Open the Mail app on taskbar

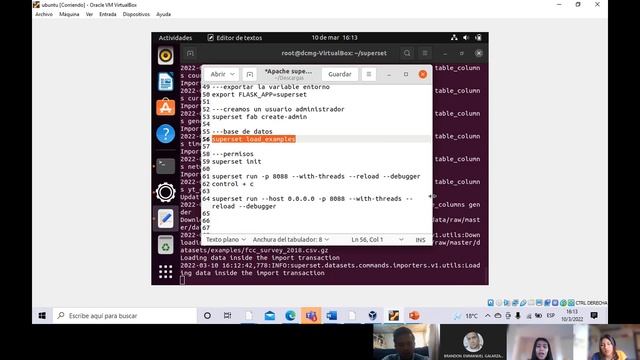[x=269, y=316]
